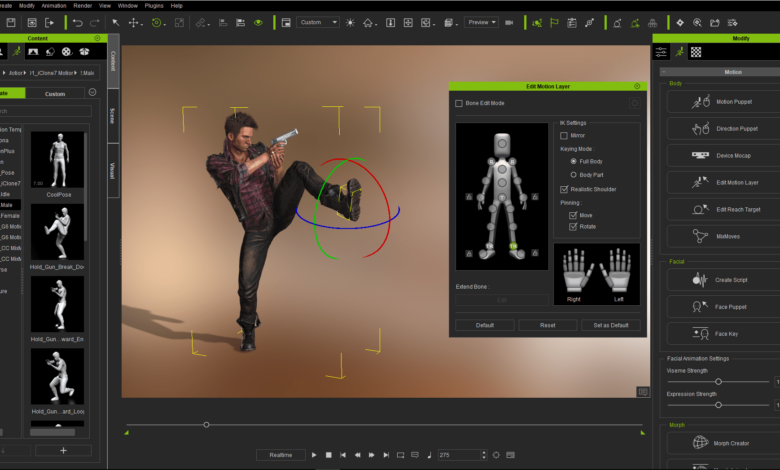Toggle the green eye visibility icon
Screen dimensions: 780x470
point(258,22)
